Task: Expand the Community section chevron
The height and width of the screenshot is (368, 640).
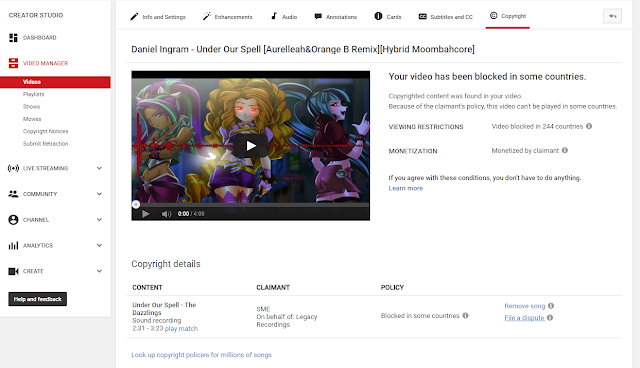Action: point(99,194)
